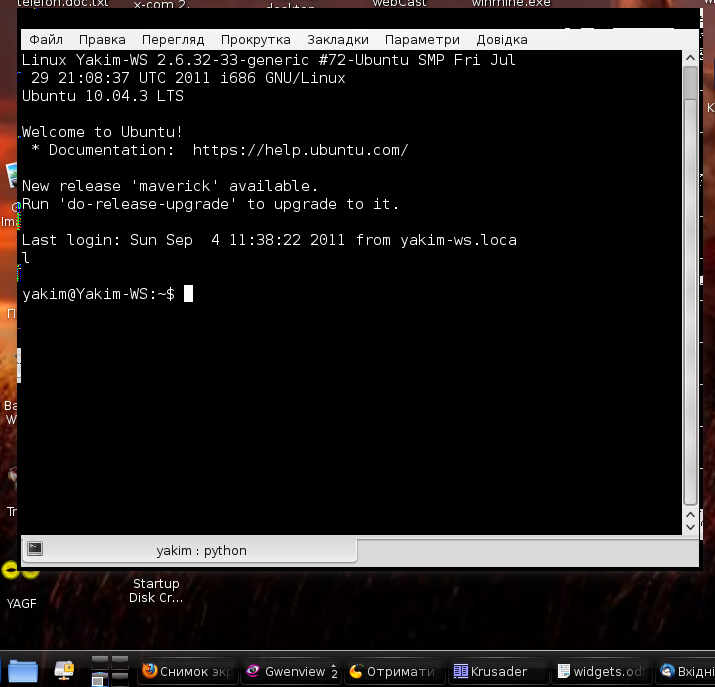715x687 pixels.
Task: Switch to the Вхідні mail taskbar entry
Action: click(687, 671)
